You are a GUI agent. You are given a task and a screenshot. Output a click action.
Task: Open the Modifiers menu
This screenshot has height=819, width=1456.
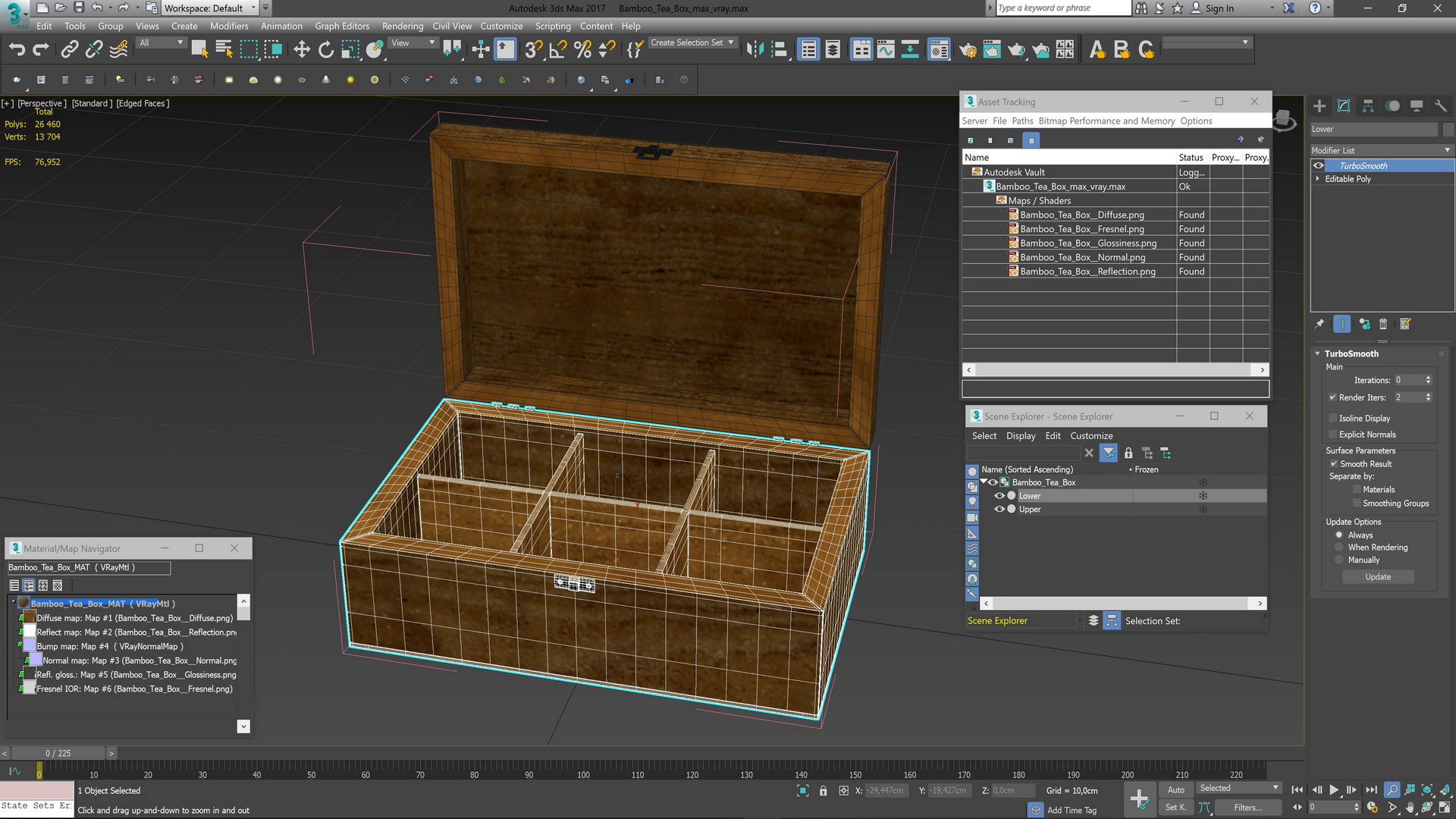(229, 26)
